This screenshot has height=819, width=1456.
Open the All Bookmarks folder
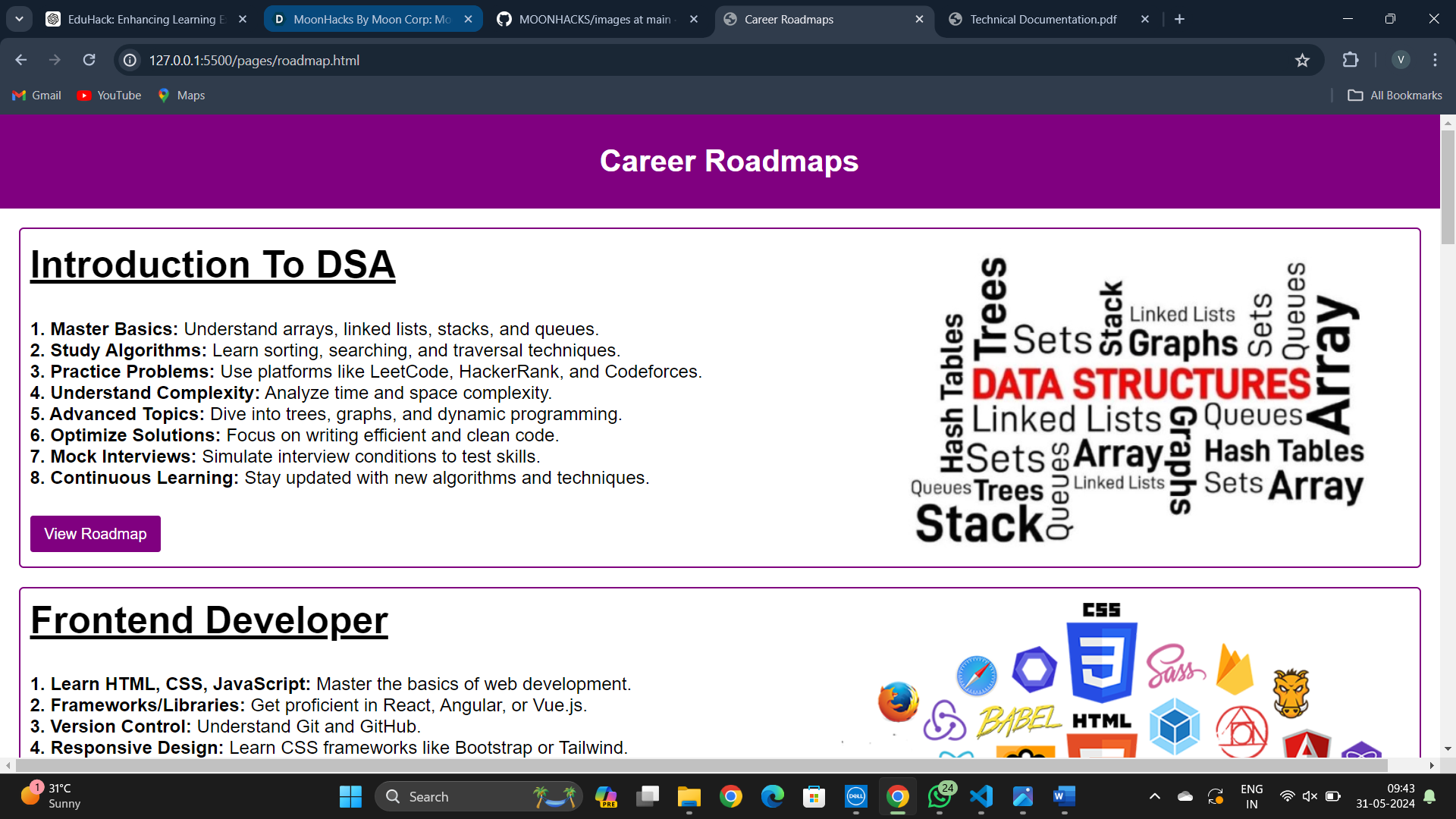1395,96
